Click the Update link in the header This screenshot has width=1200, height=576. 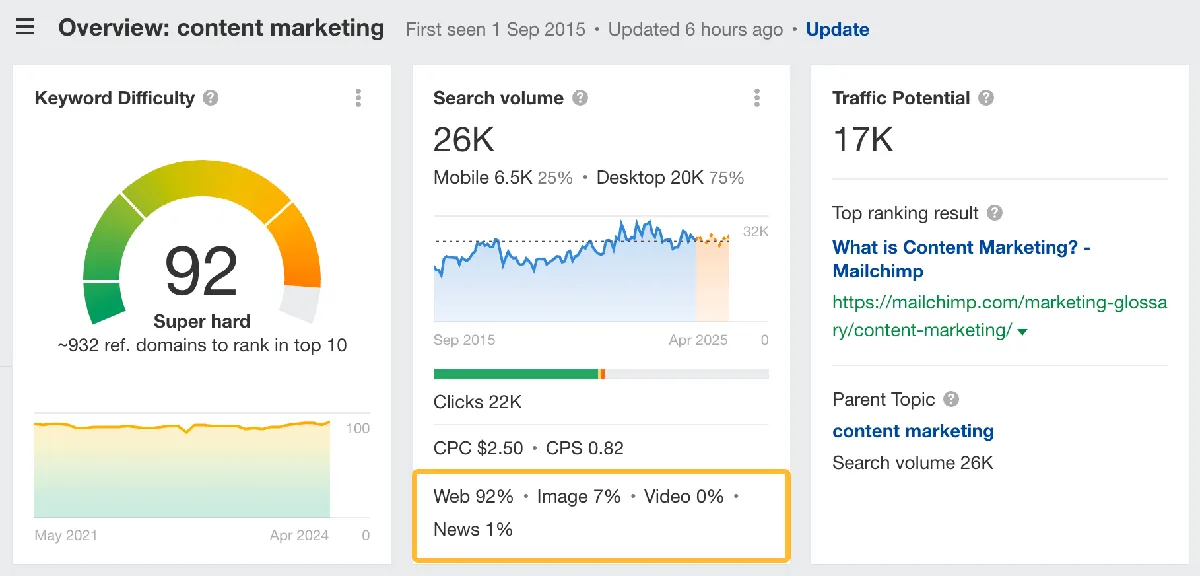coord(837,30)
